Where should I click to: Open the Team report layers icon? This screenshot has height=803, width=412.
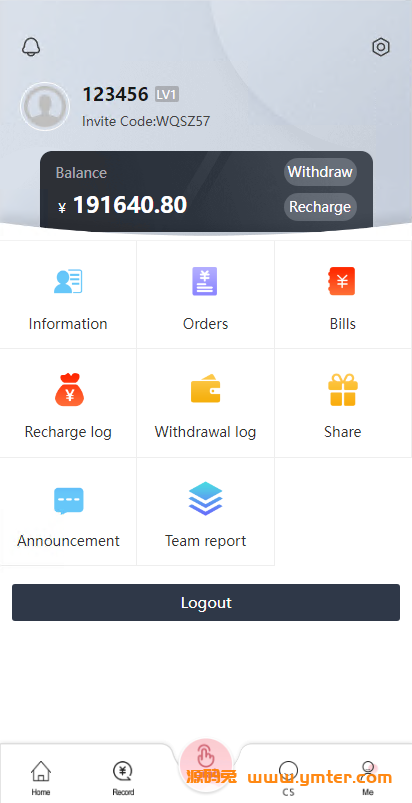coord(205,498)
